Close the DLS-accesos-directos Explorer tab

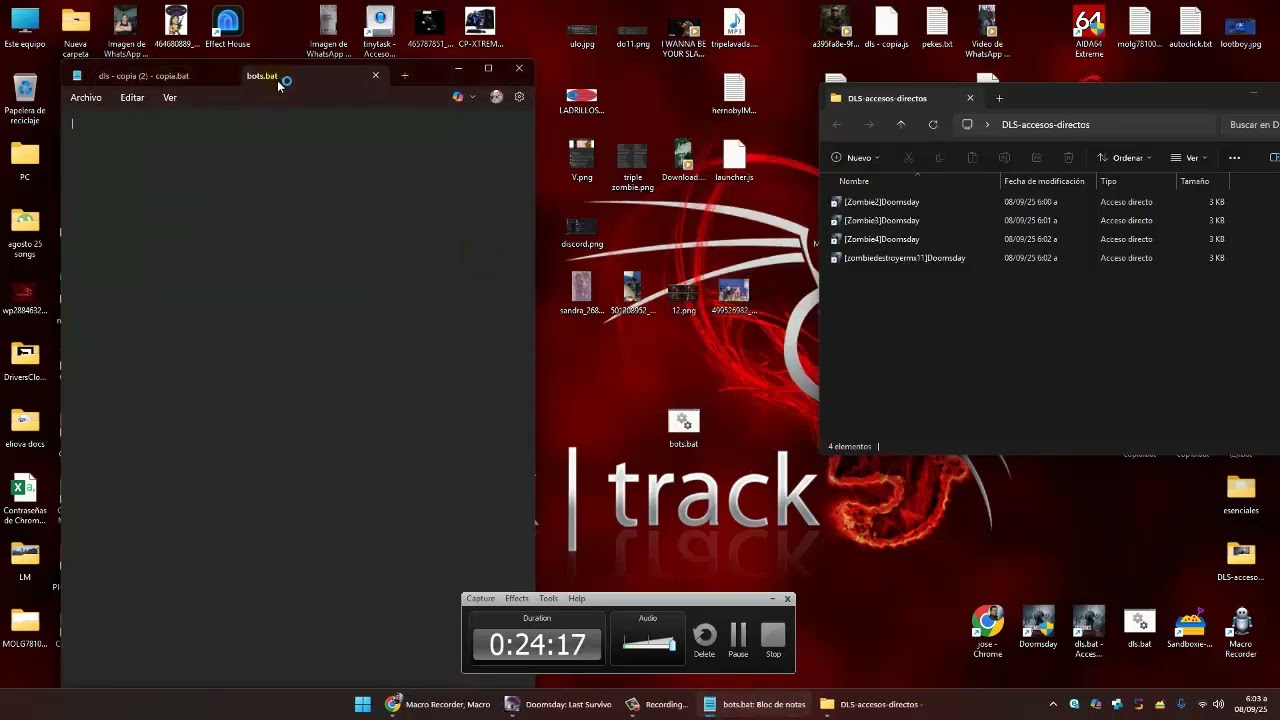tap(970, 98)
